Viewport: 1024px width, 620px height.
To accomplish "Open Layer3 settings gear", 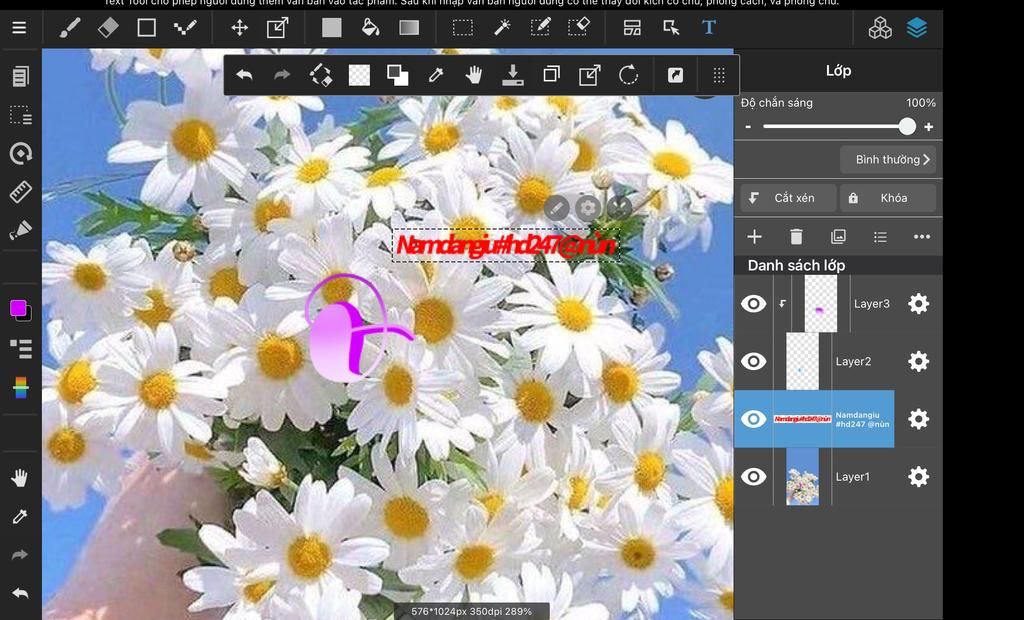I will (918, 304).
